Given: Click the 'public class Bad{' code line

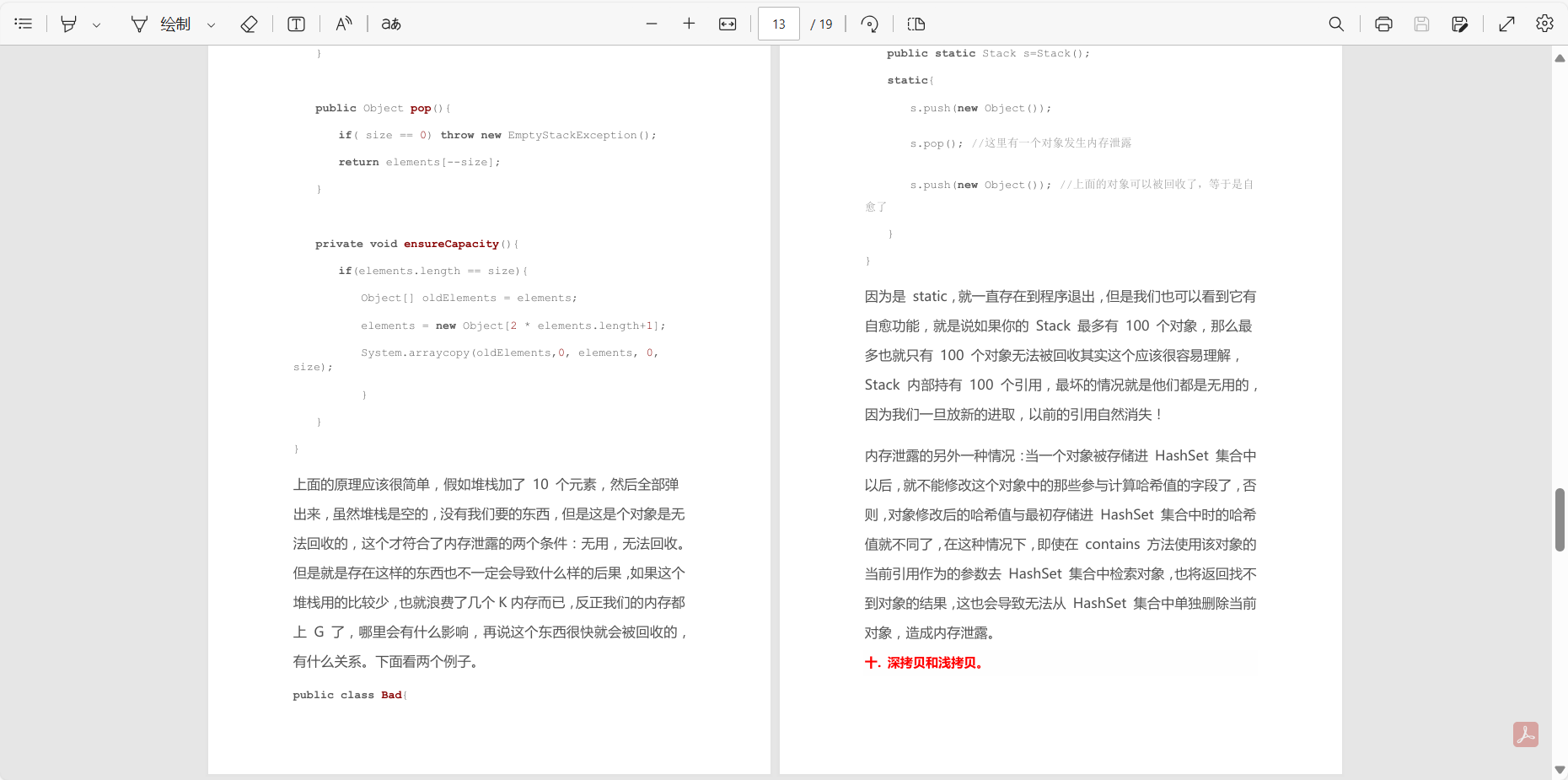Looking at the screenshot, I should (350, 695).
